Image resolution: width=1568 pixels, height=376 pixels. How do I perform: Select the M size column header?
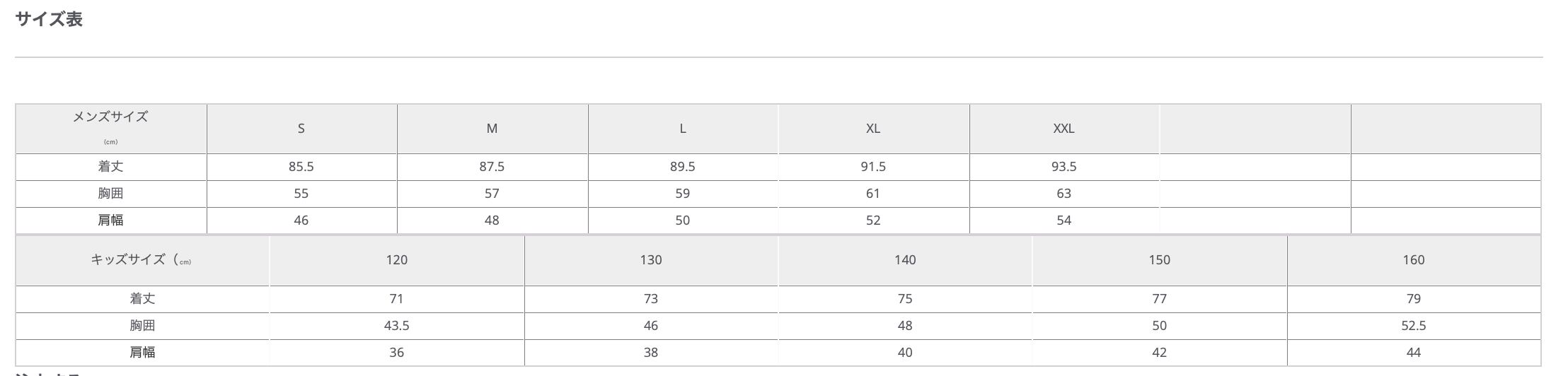pos(492,129)
